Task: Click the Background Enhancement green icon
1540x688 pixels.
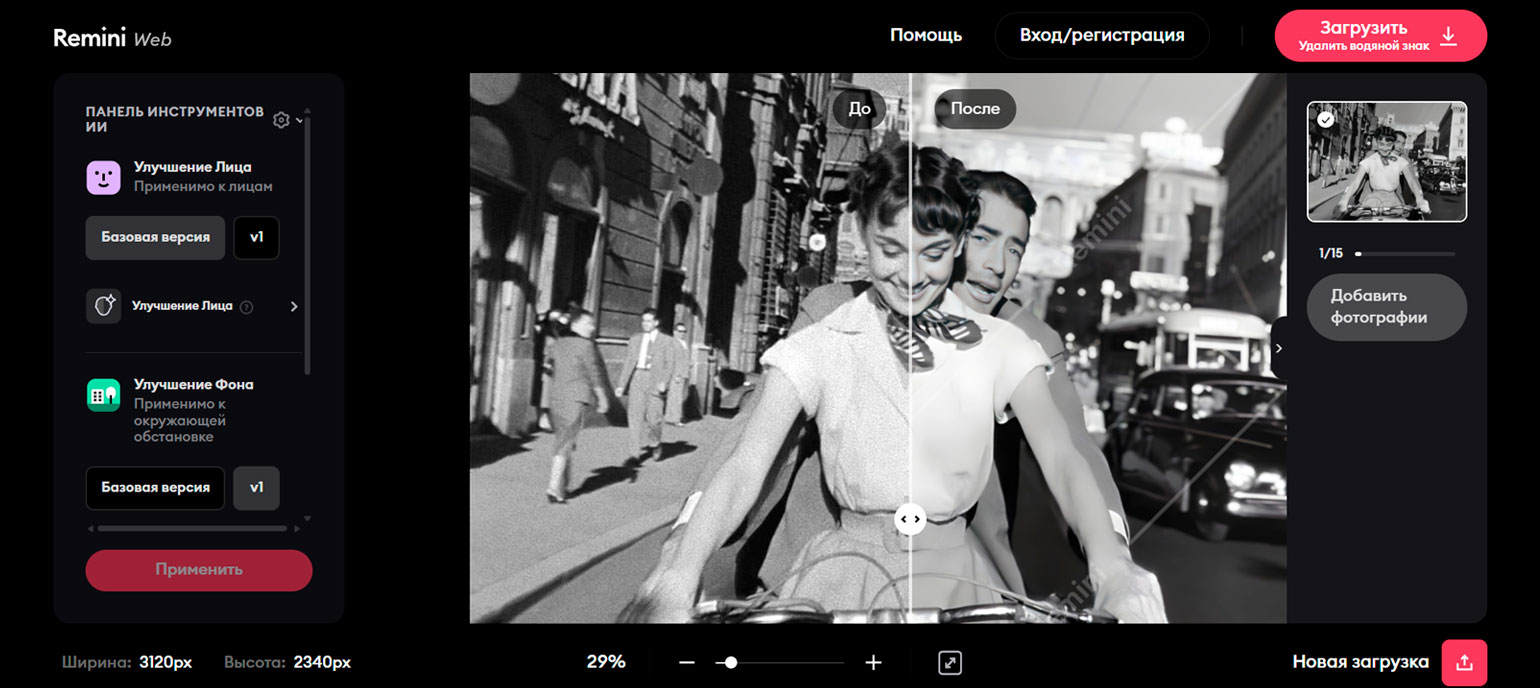Action: coord(103,395)
